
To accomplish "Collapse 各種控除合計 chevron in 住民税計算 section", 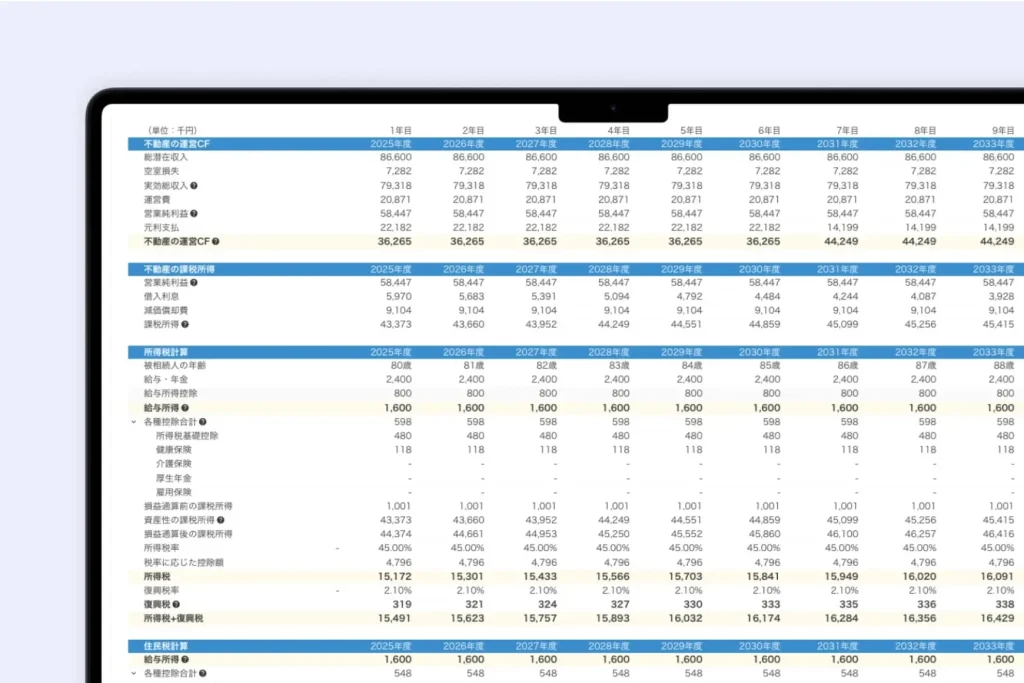I will [133, 674].
